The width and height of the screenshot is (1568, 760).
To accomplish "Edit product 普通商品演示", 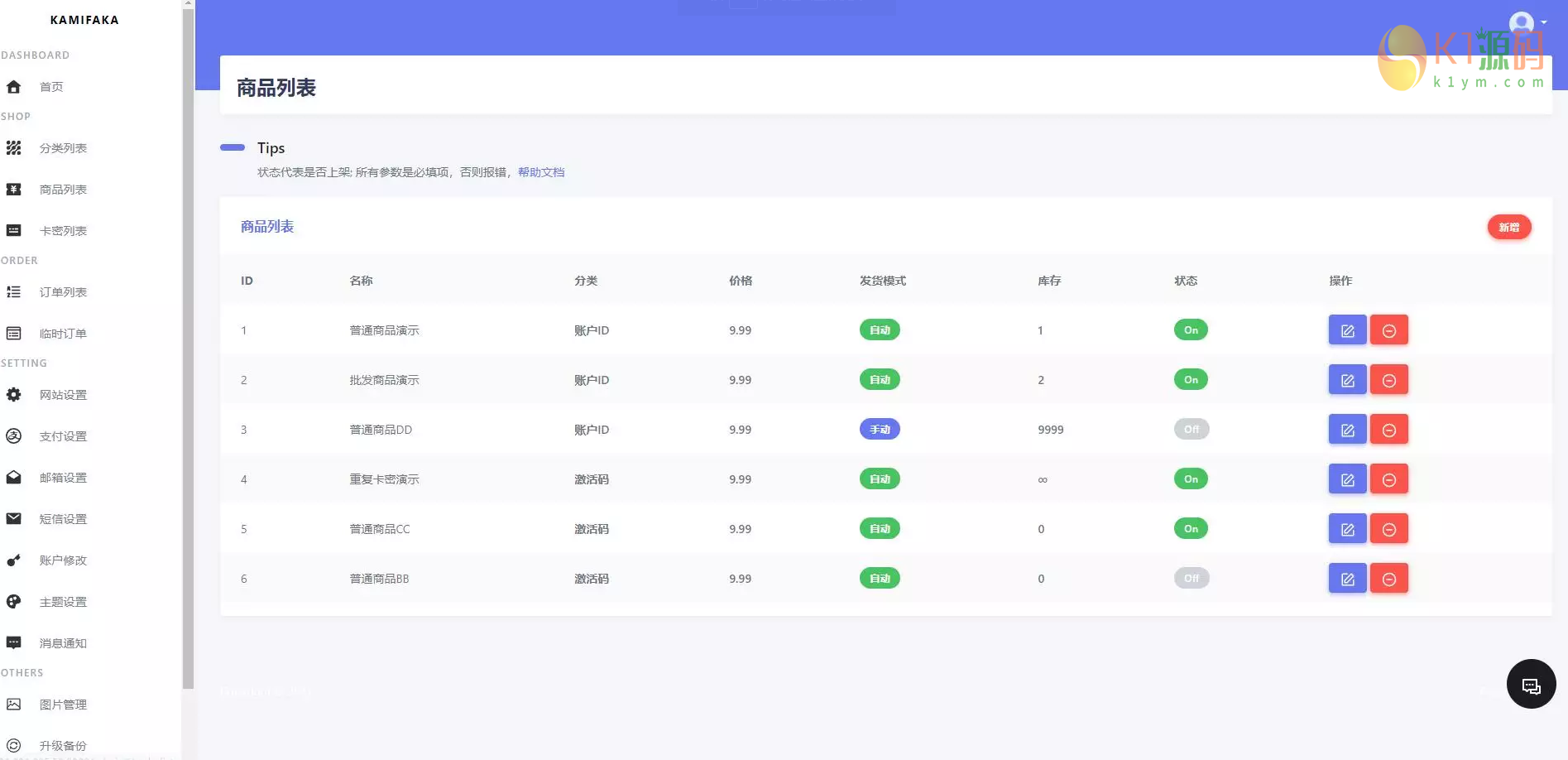I will pyautogui.click(x=1347, y=330).
